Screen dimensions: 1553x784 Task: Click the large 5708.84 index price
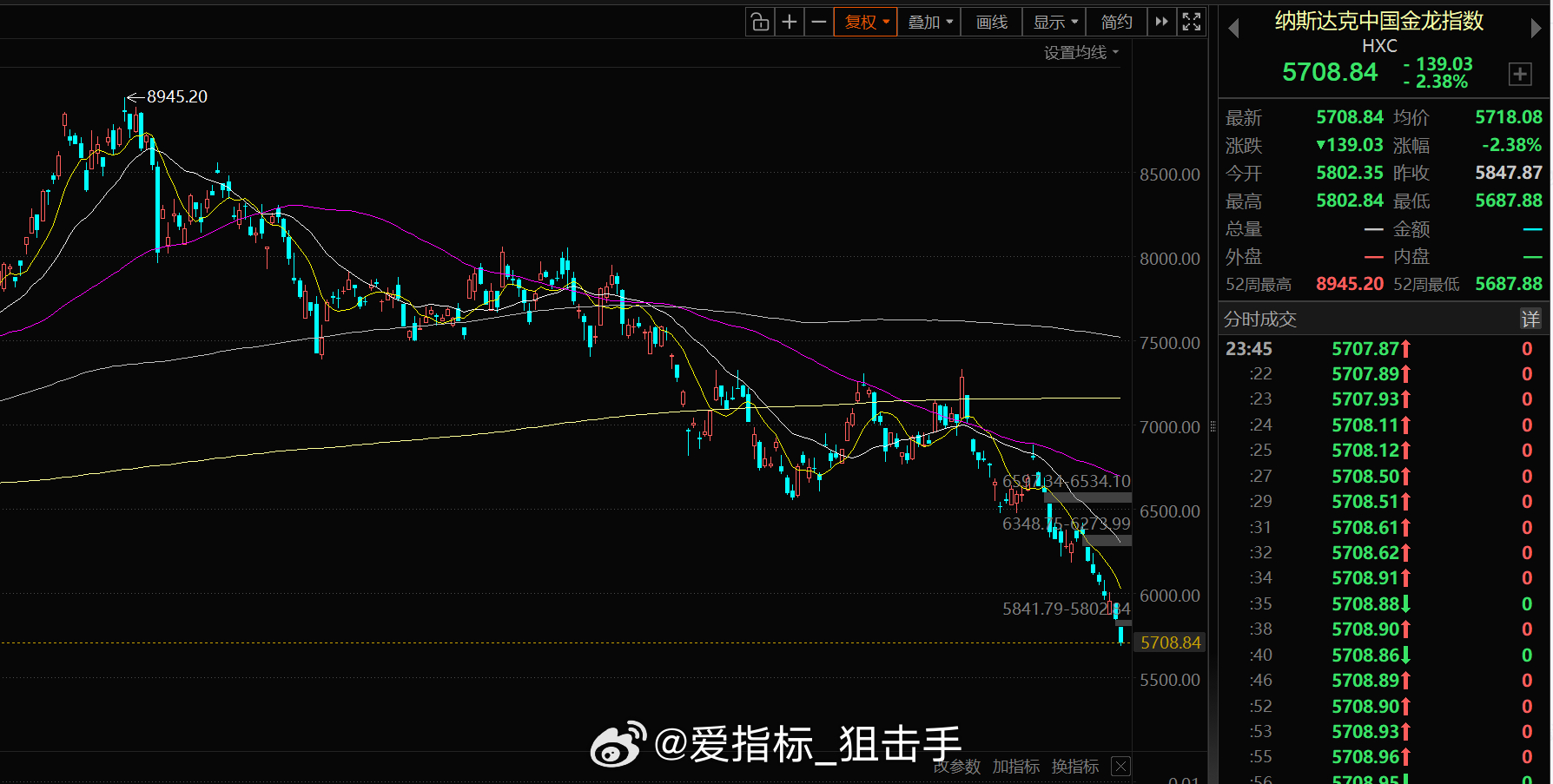1330,72
